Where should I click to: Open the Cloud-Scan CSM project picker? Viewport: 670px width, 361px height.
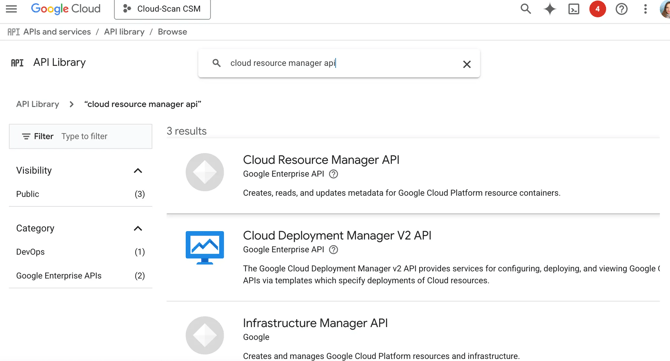coord(162,9)
